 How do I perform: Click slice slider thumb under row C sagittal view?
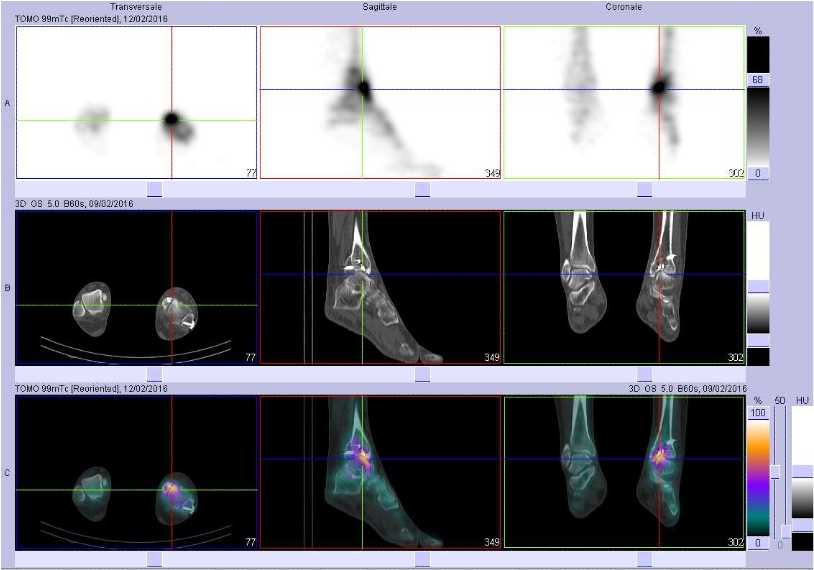tap(423, 559)
